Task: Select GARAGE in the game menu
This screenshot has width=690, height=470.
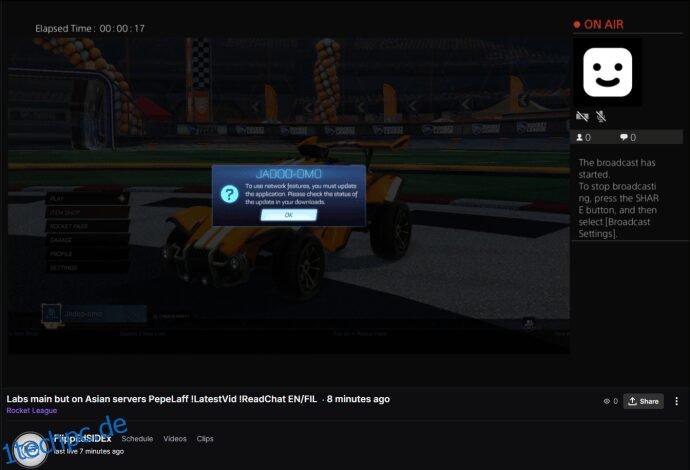Action: pyautogui.click(x=87, y=240)
